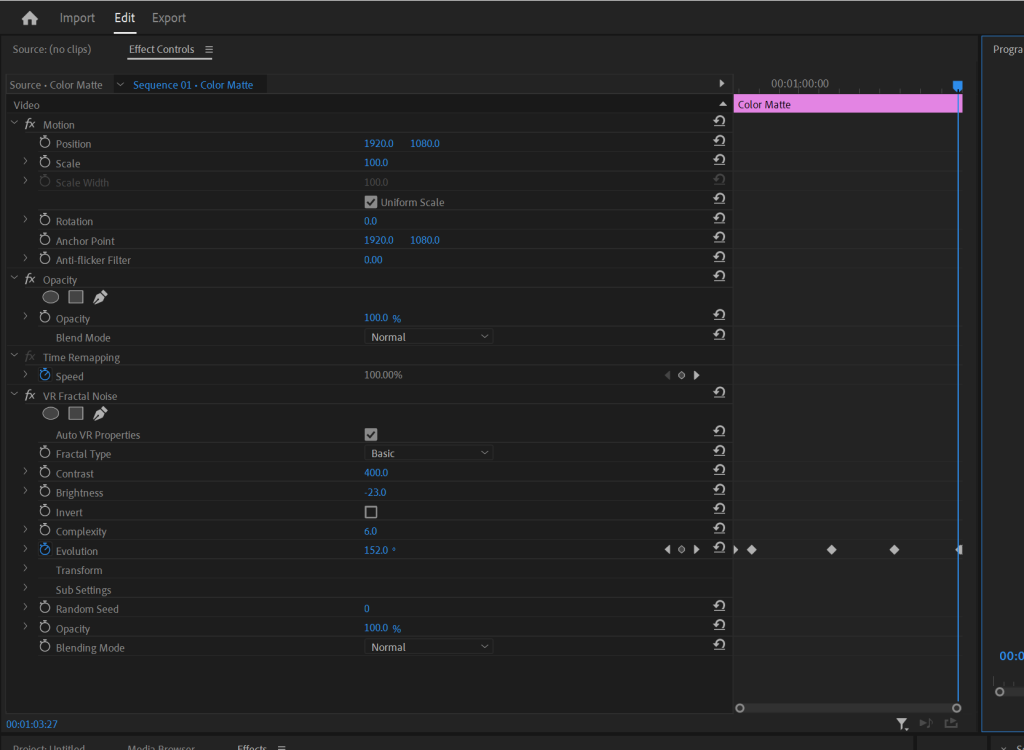Screen dimensions: 1024x750
Task: Toggle the Rotation stopwatch animation icon
Action: click(x=45, y=220)
